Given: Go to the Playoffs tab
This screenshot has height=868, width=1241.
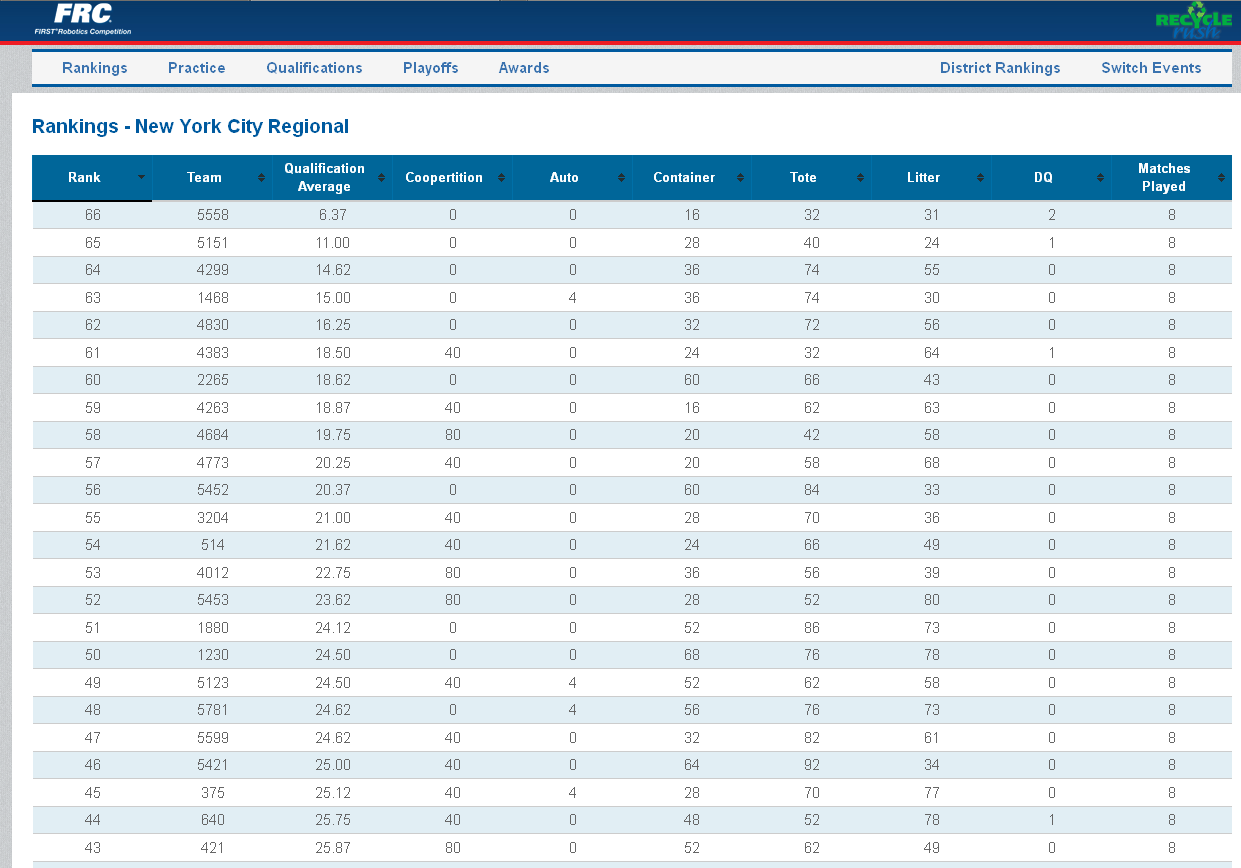Looking at the screenshot, I should click(x=431, y=68).
